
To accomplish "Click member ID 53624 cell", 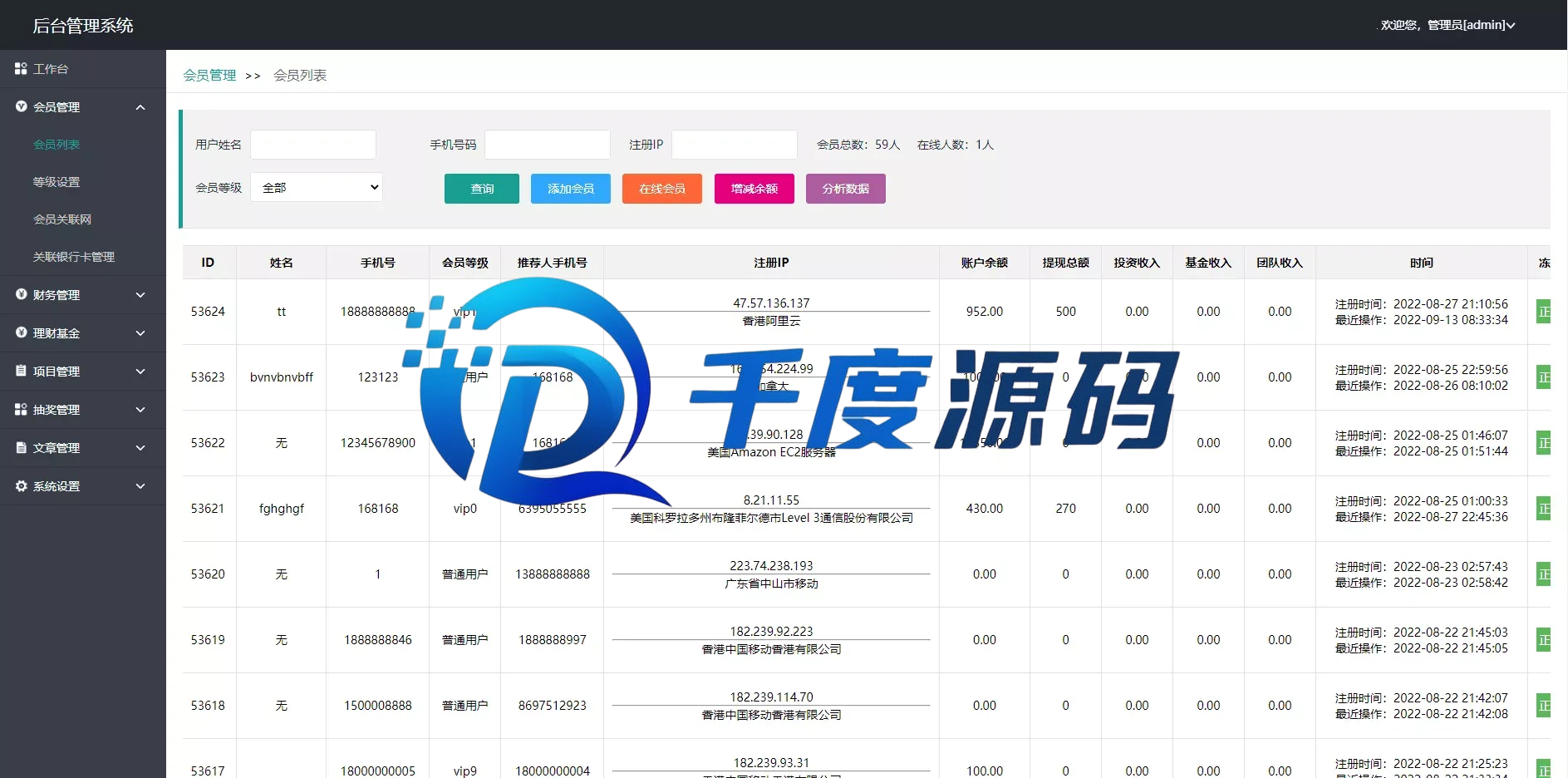I will coord(208,312).
